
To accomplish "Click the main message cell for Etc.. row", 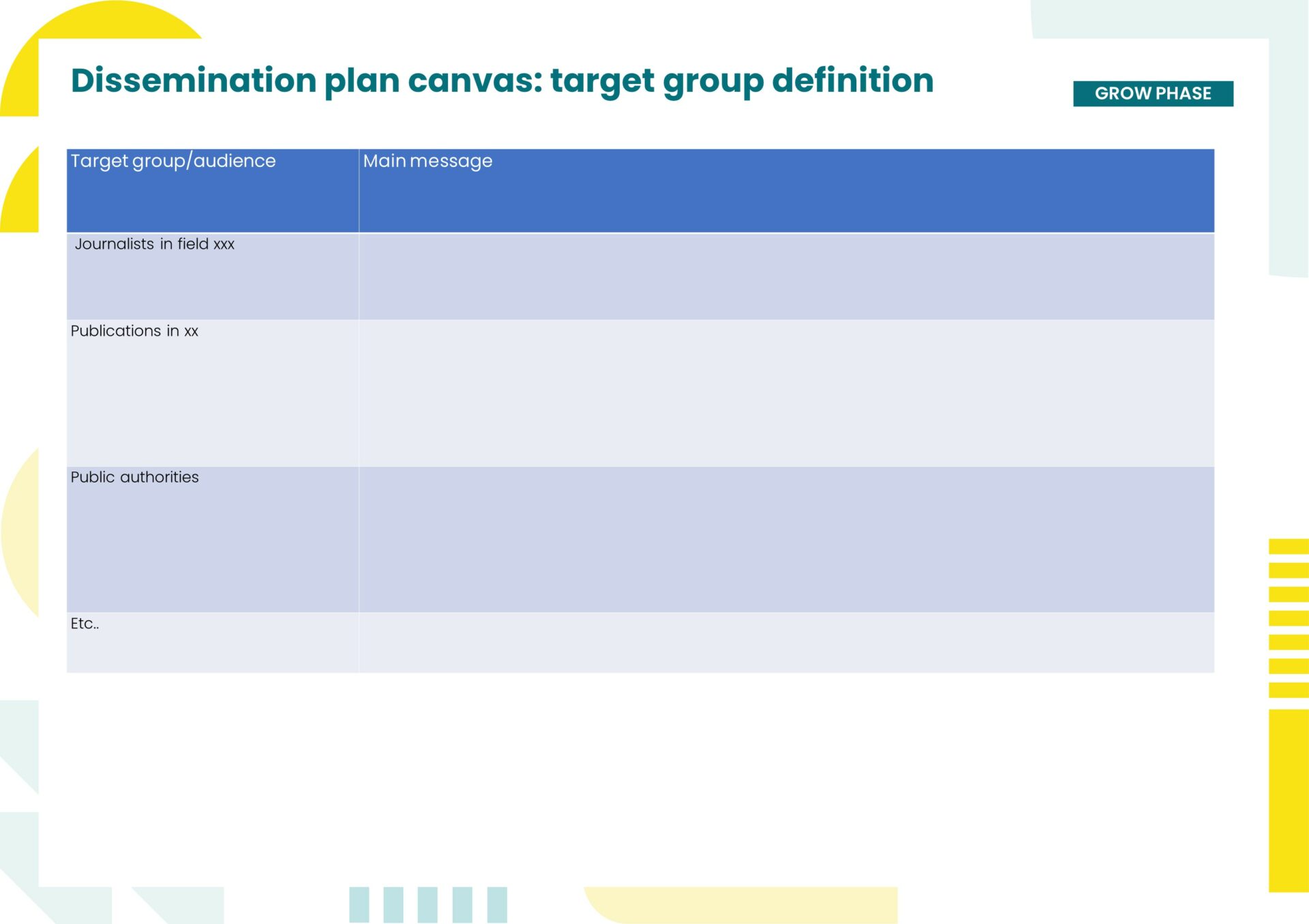I will [x=787, y=643].
